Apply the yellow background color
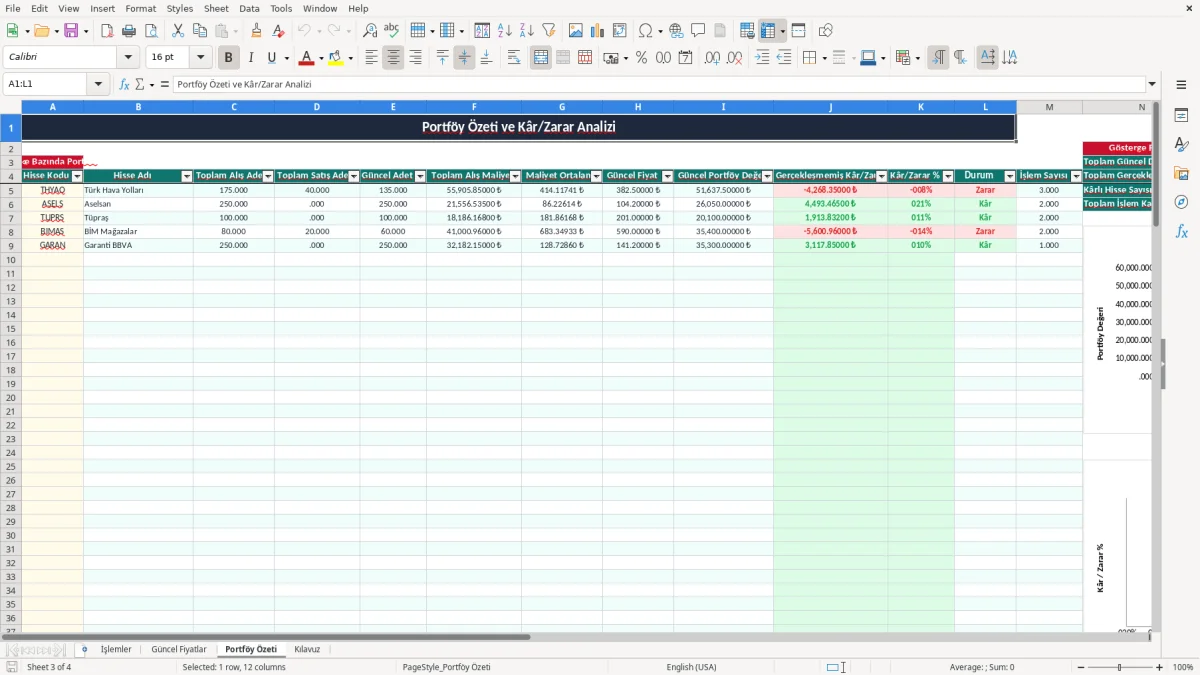Image resolution: width=1200 pixels, height=675 pixels. click(336, 58)
